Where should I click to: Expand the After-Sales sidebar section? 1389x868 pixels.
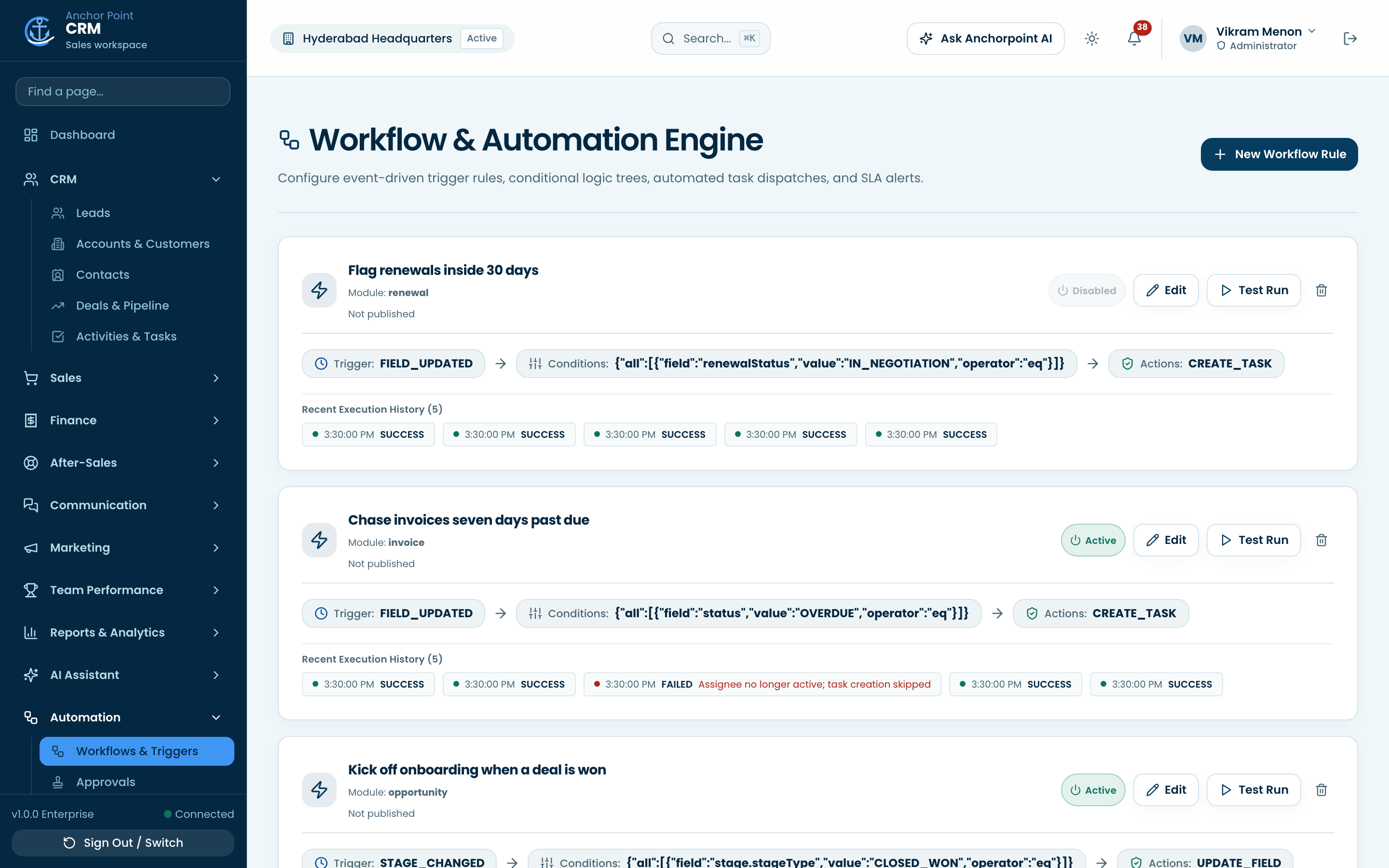[123, 463]
